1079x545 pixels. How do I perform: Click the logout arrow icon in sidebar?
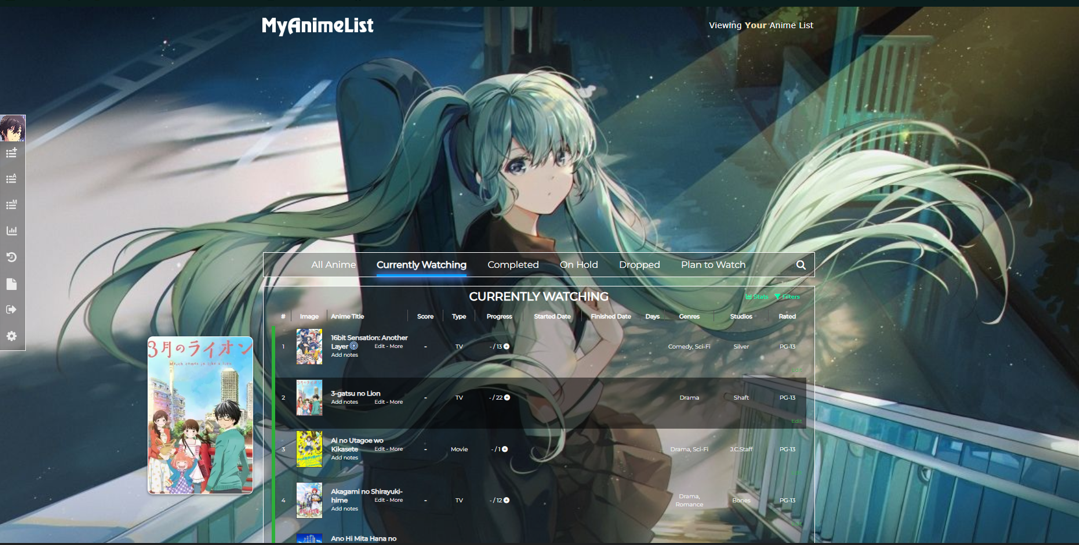(x=12, y=310)
